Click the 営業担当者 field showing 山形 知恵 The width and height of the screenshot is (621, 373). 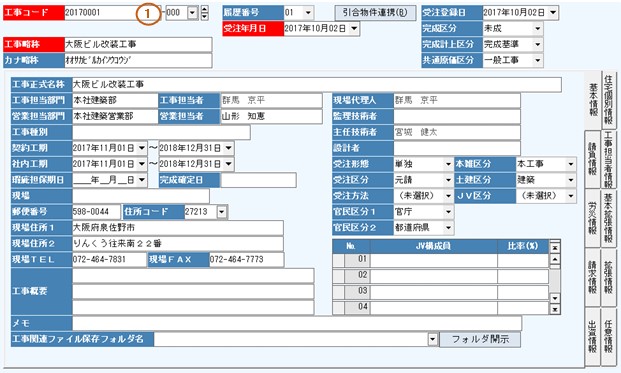point(271,116)
